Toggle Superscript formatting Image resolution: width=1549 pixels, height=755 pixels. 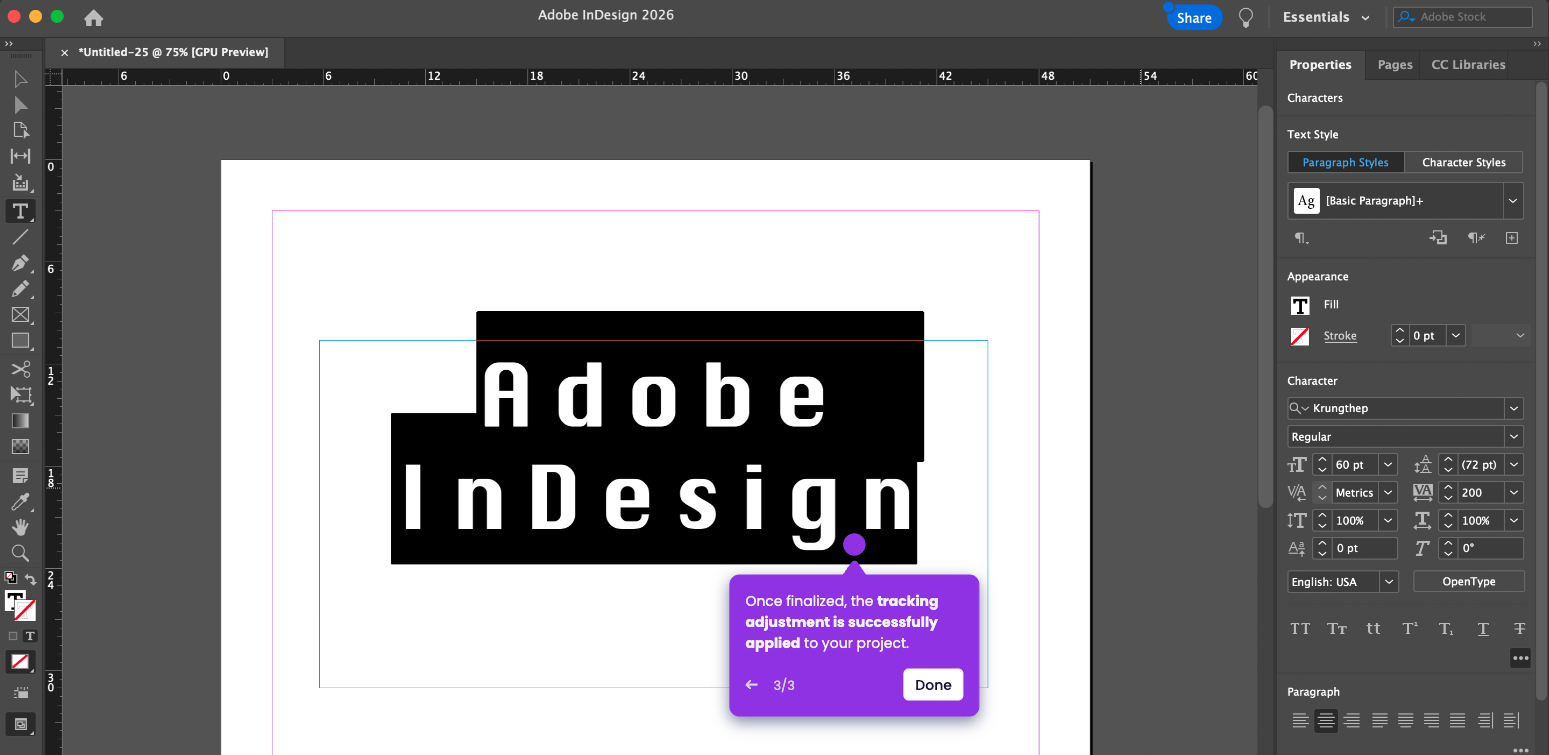[1410, 629]
